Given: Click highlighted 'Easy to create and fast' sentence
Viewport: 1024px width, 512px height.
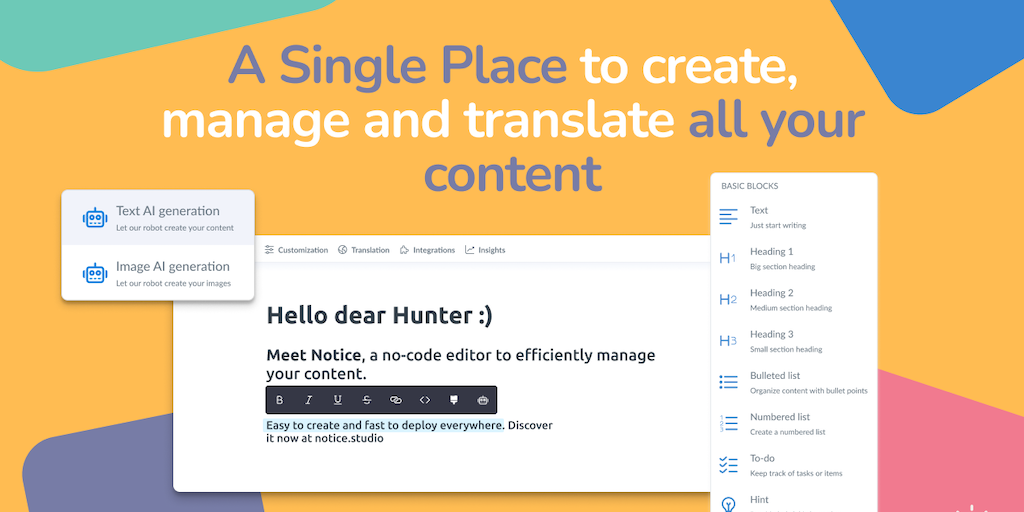Looking at the screenshot, I should (385, 425).
